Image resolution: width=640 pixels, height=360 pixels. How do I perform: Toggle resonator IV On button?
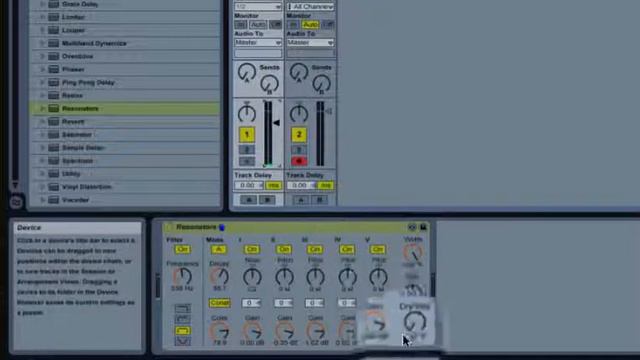(347, 249)
